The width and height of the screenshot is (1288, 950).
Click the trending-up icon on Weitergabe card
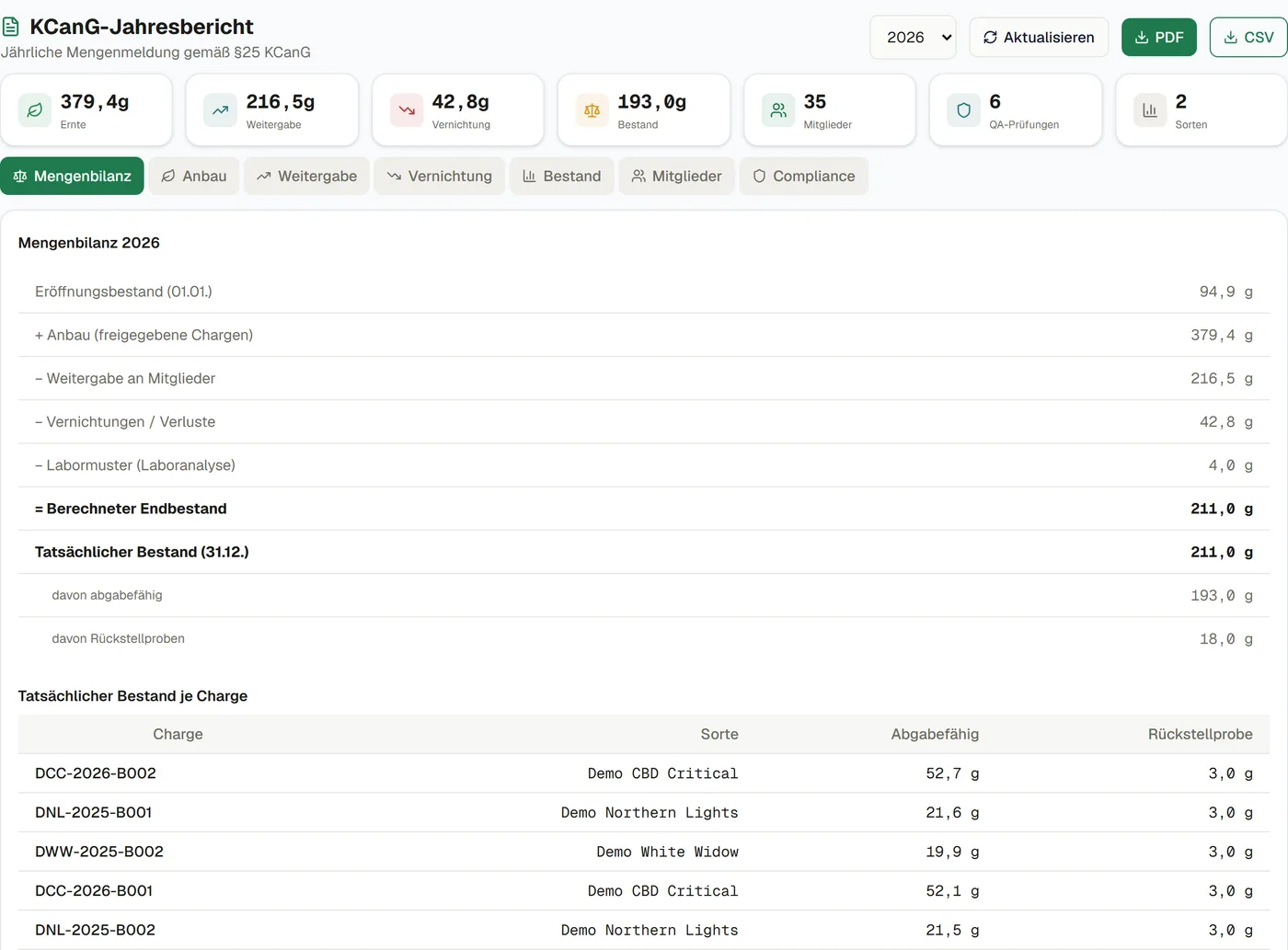click(221, 110)
